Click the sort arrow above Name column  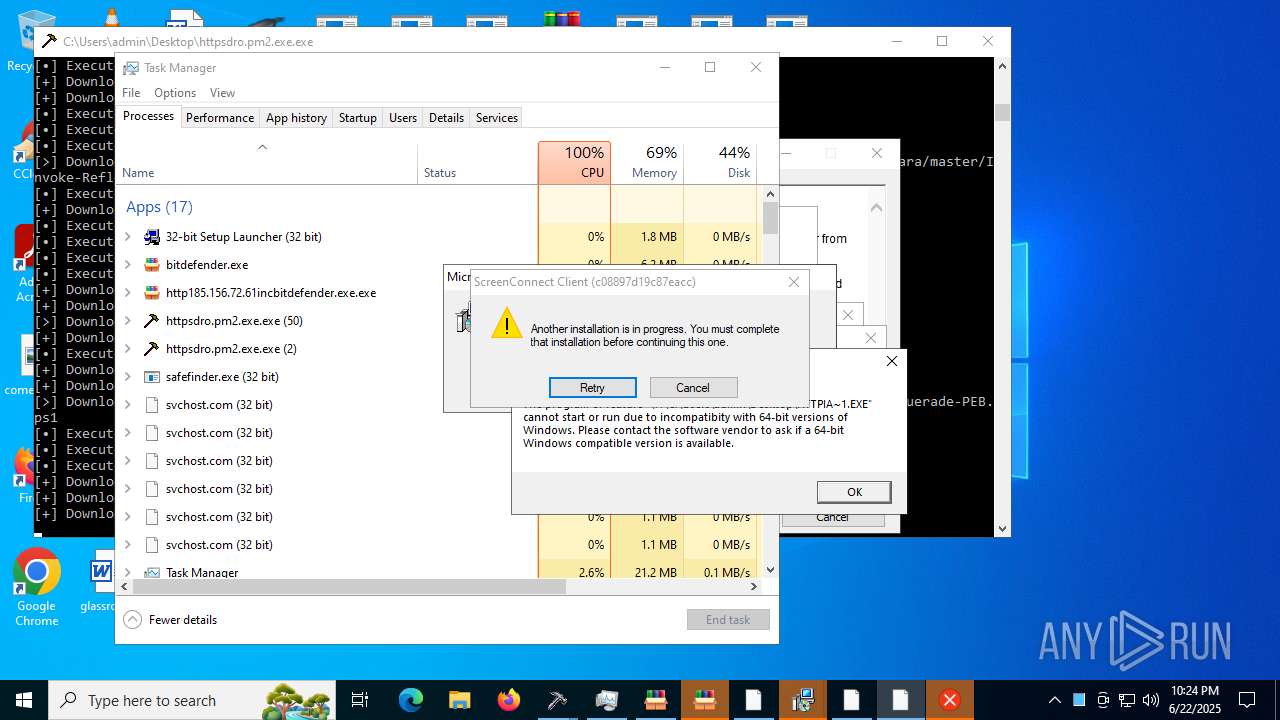pos(262,147)
